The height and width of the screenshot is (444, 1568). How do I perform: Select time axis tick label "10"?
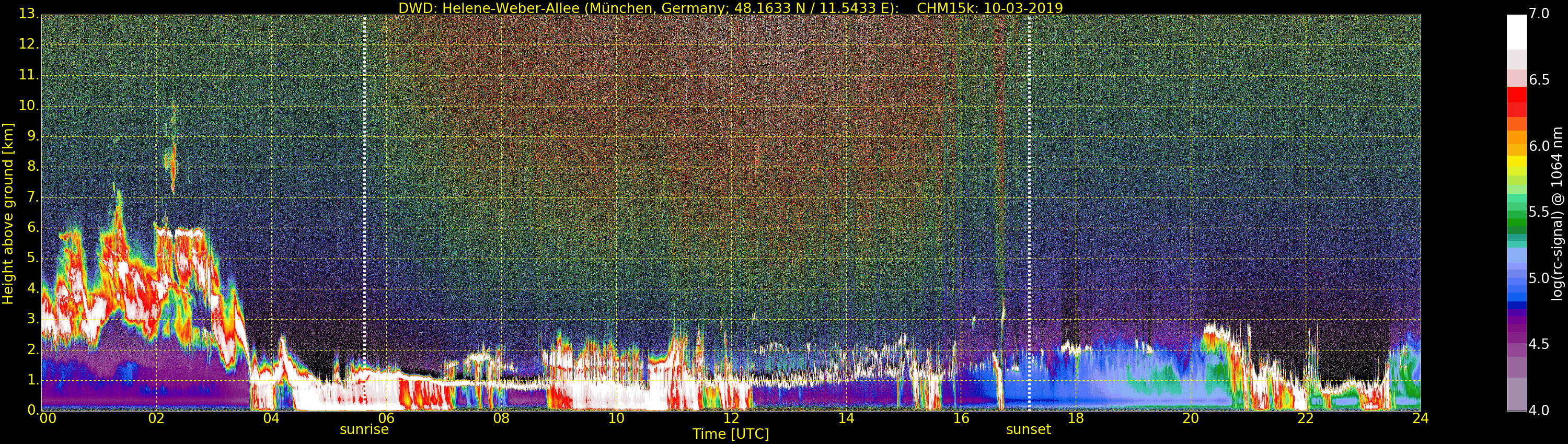pos(616,418)
